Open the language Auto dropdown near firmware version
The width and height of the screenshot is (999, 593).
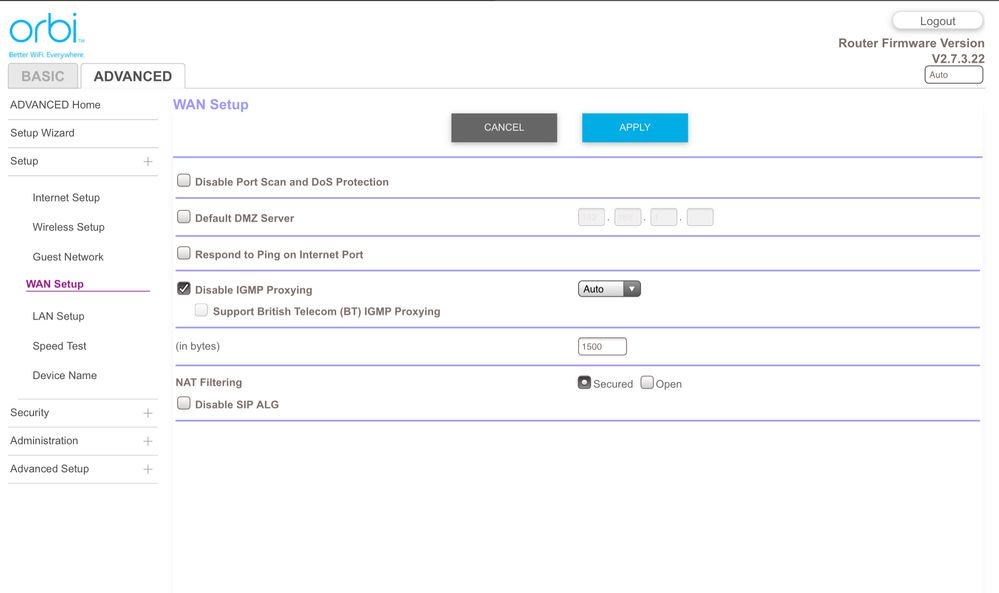[953, 75]
